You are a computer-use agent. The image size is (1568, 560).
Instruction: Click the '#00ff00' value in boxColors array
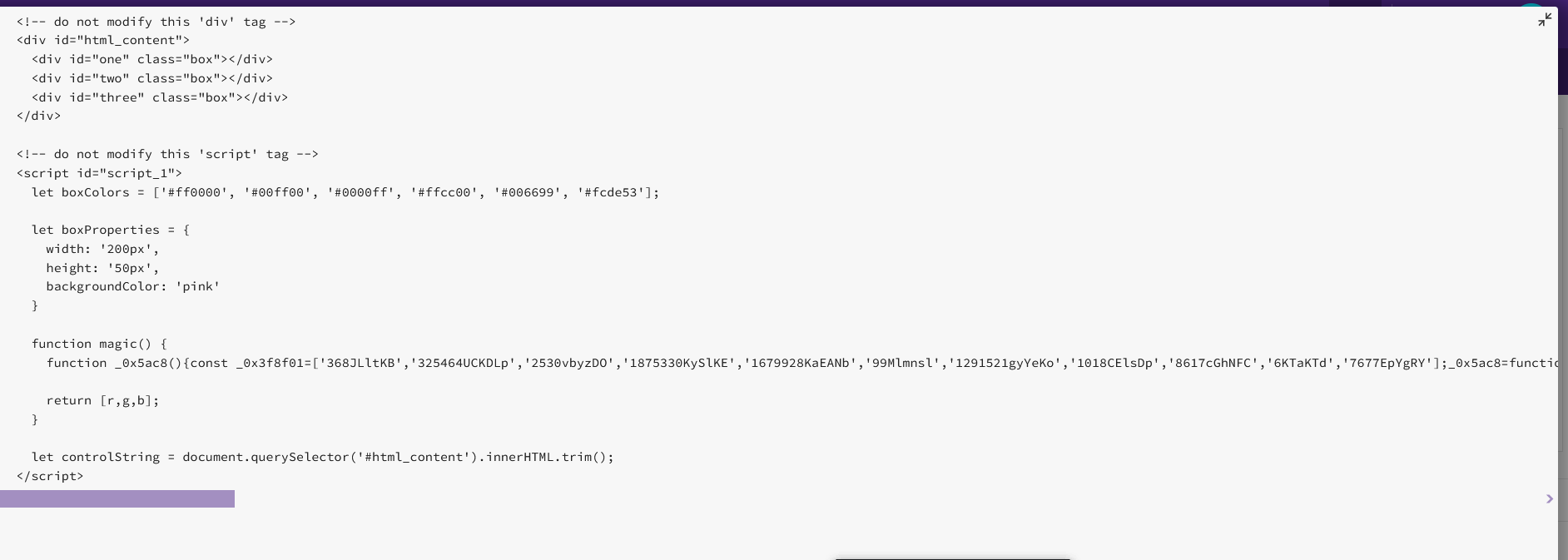278,192
